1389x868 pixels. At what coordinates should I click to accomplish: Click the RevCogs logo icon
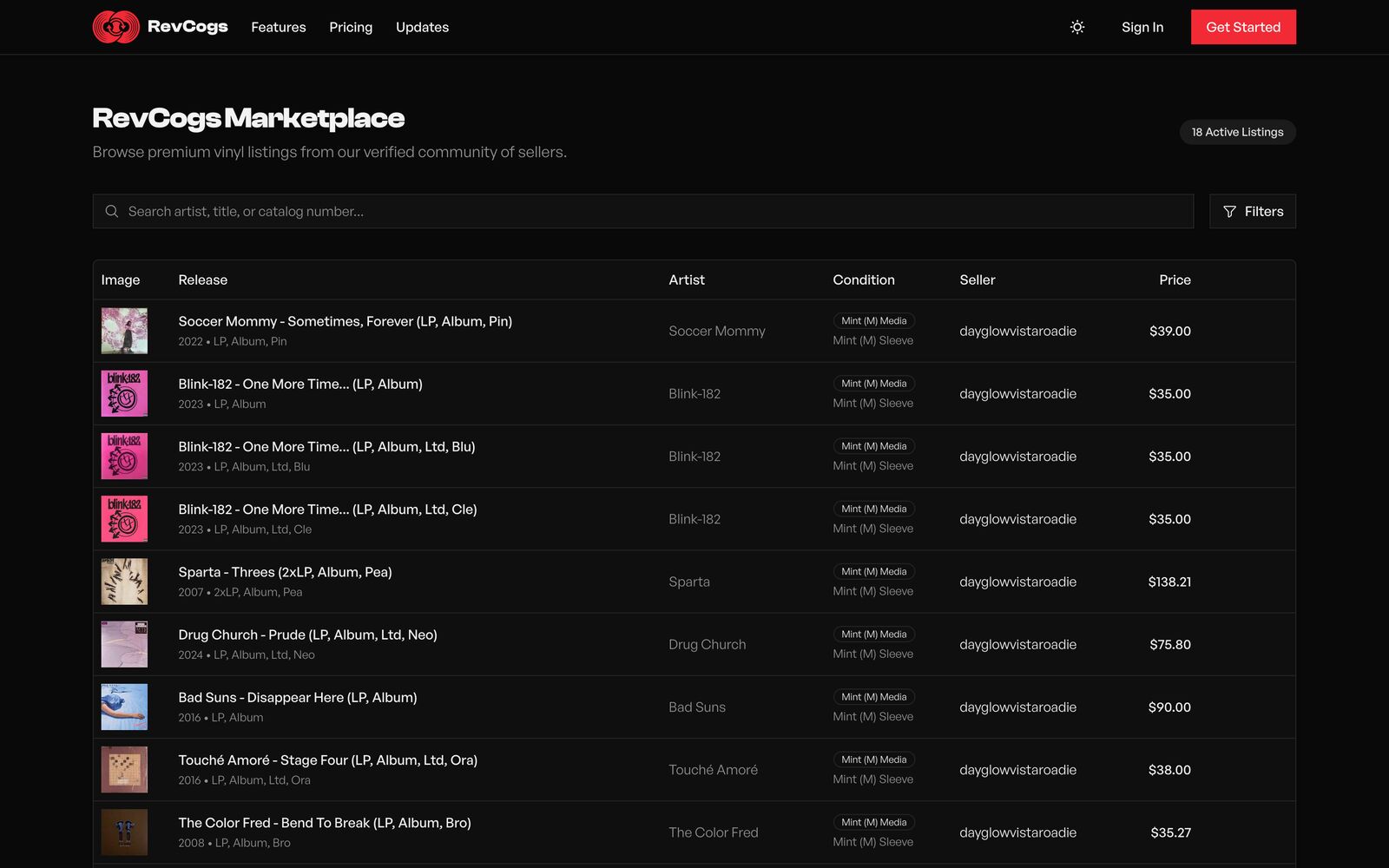(x=115, y=27)
